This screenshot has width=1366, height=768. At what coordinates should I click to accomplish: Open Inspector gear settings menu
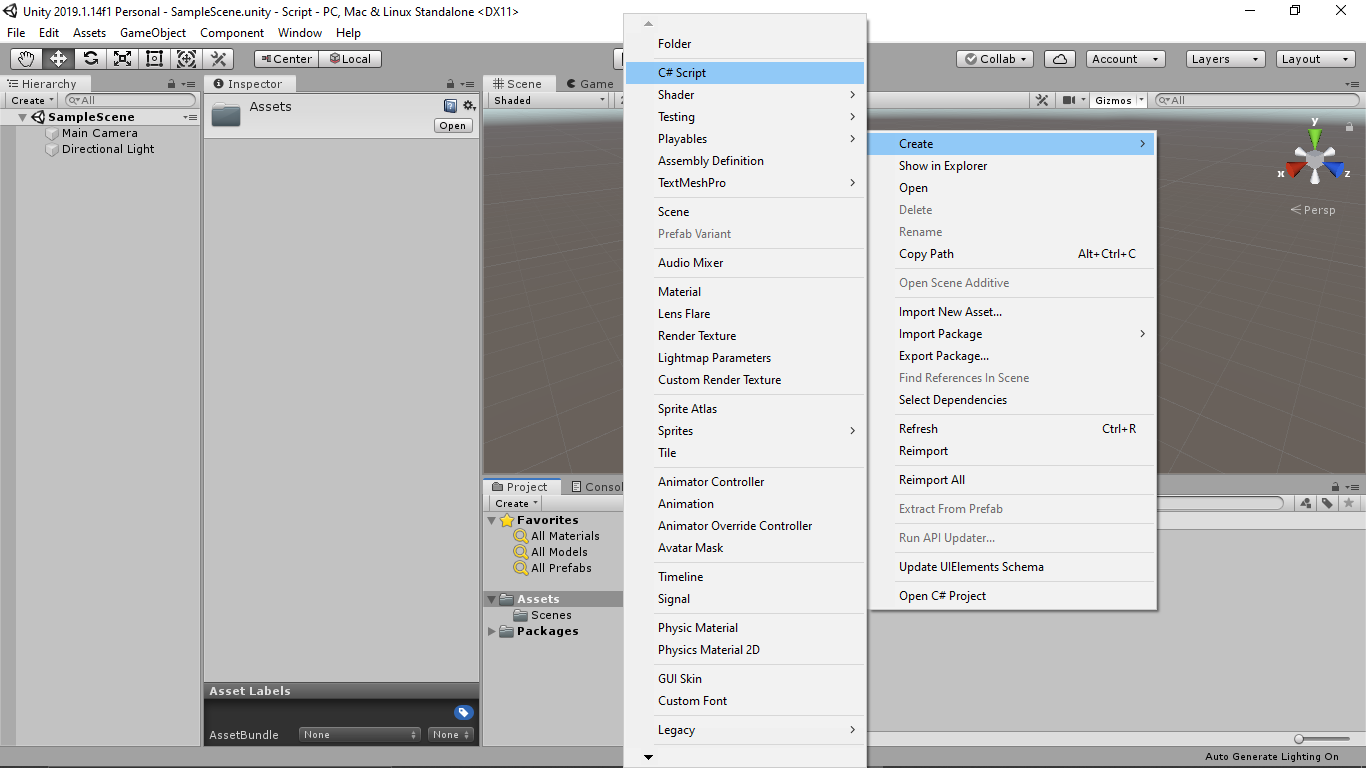[468, 105]
